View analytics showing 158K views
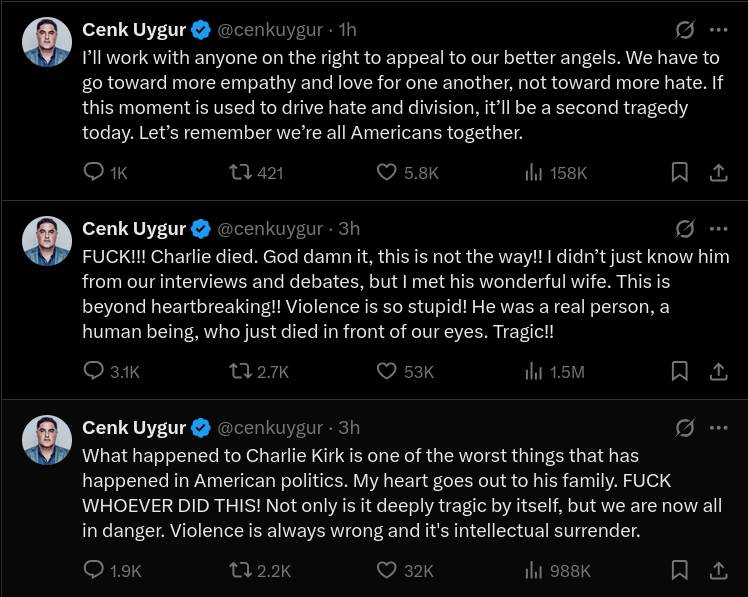 click(x=534, y=173)
